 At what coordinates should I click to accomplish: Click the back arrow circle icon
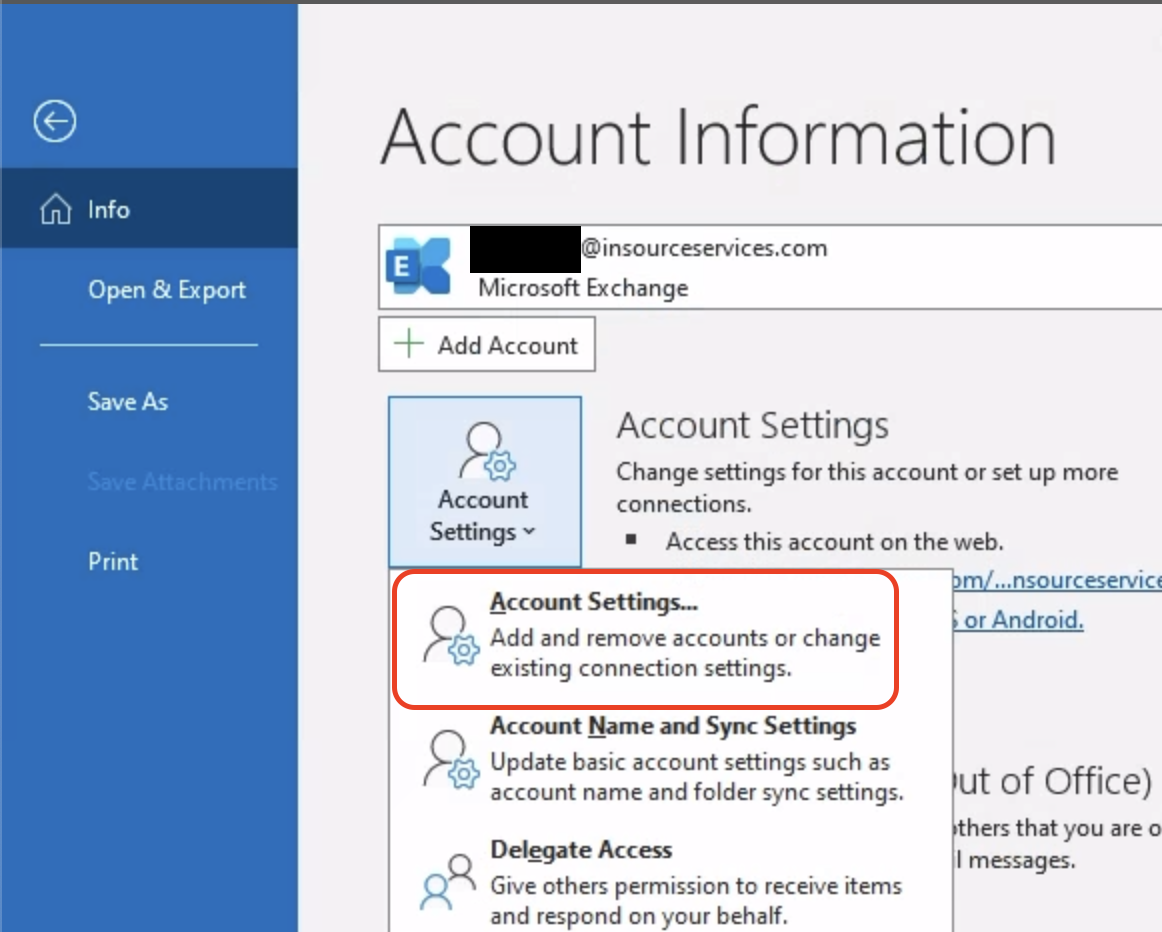(55, 121)
